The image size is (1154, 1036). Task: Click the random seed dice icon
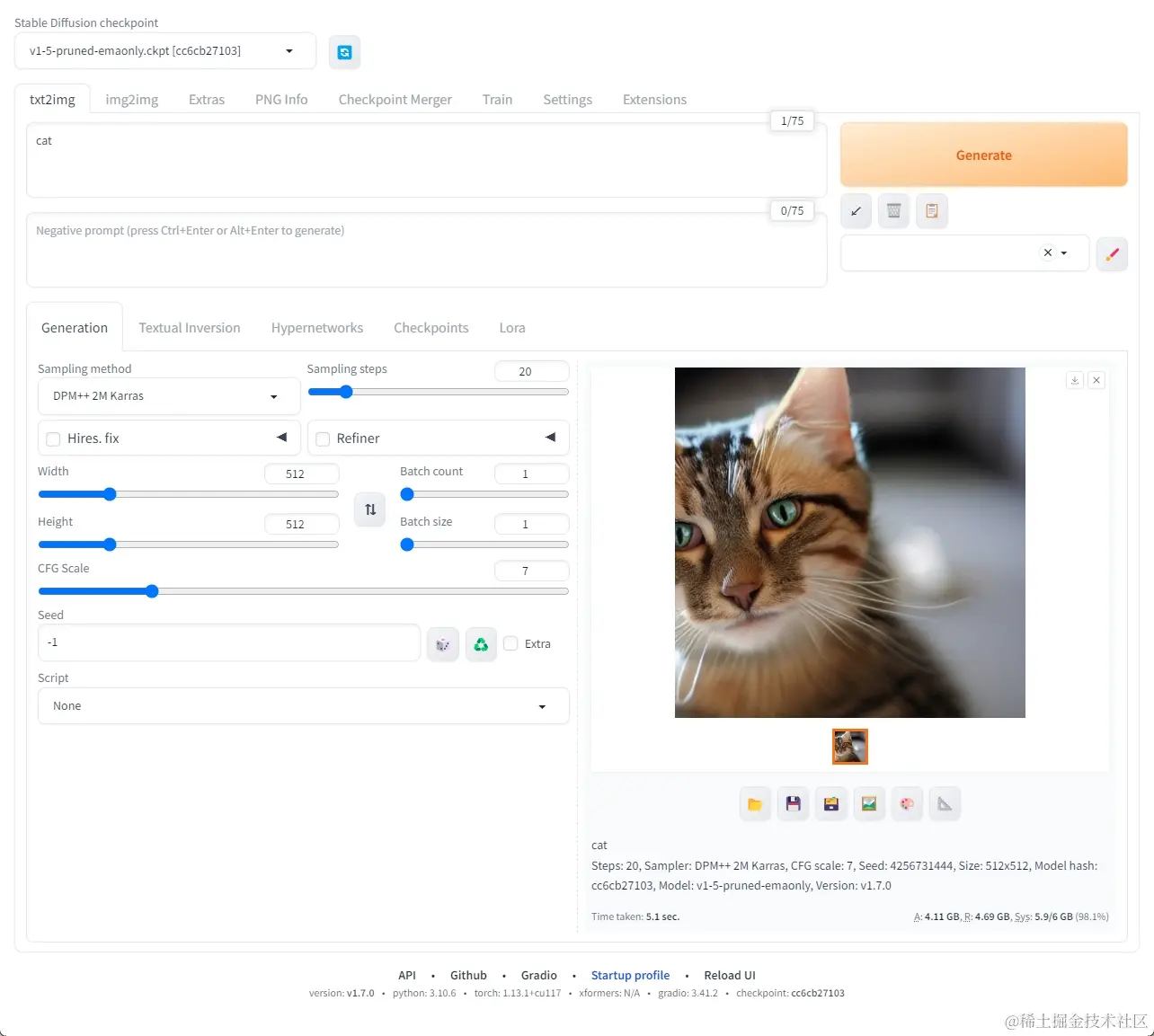[442, 644]
